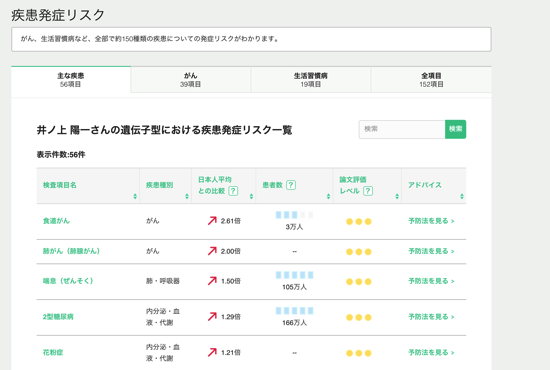The height and width of the screenshot is (370, 550).
Task: Click the 検索 search input field
Action: 402,129
